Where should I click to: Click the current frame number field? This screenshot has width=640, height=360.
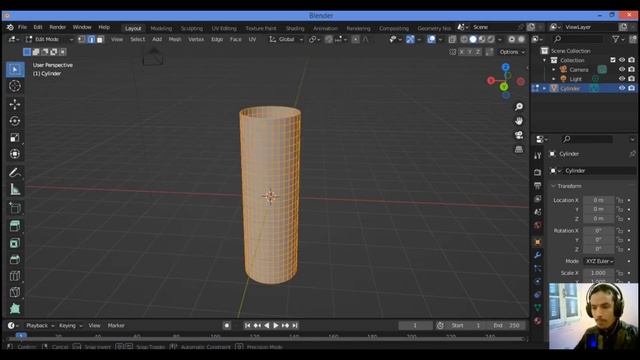click(415, 325)
